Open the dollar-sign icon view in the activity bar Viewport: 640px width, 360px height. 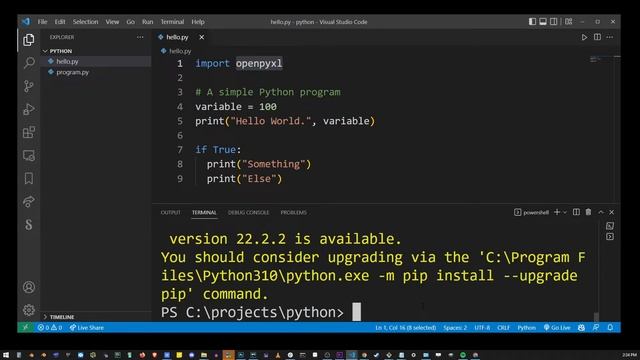29,224
